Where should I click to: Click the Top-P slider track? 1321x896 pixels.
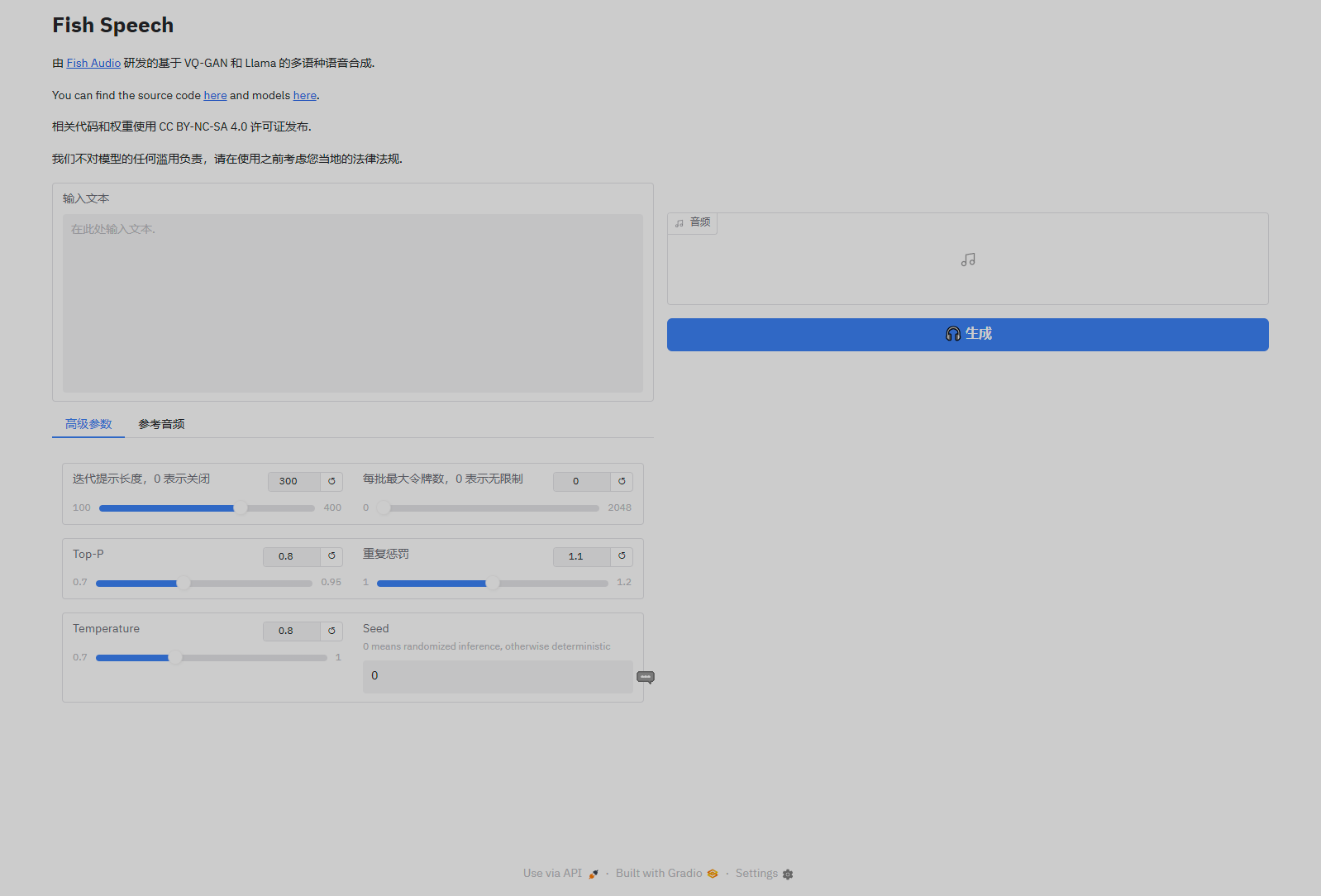204,584
